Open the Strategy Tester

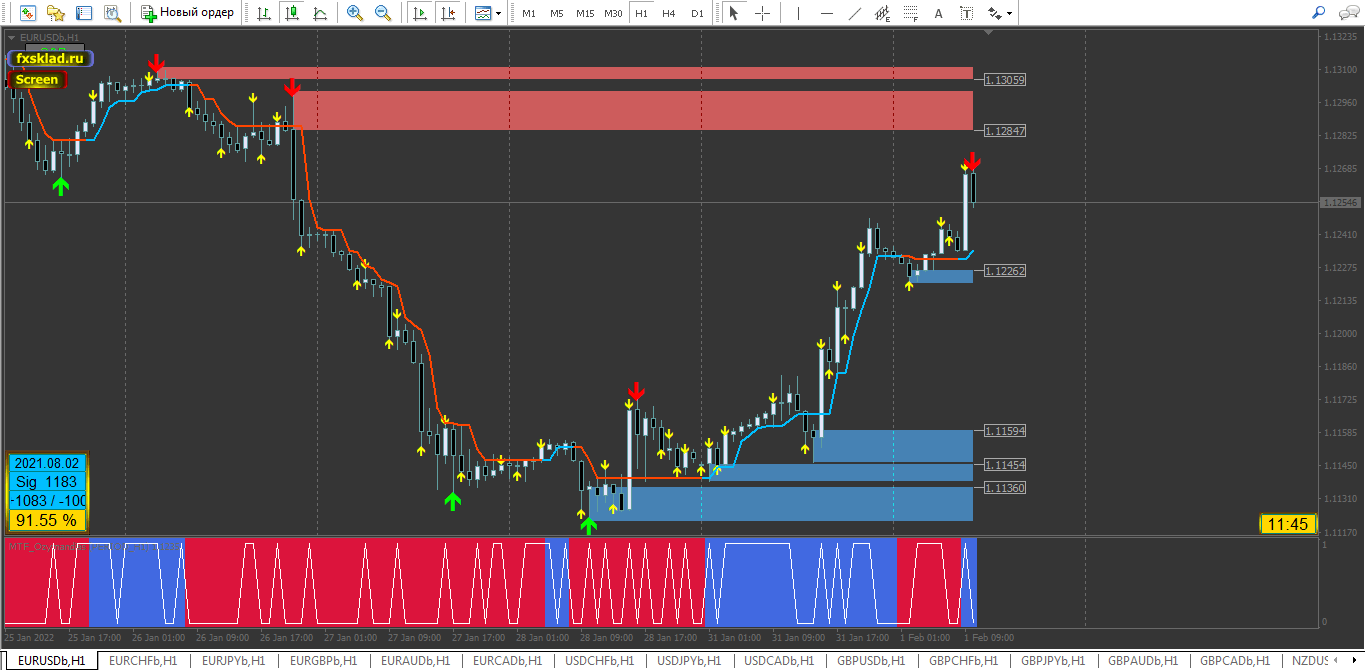pyautogui.click(x=112, y=13)
